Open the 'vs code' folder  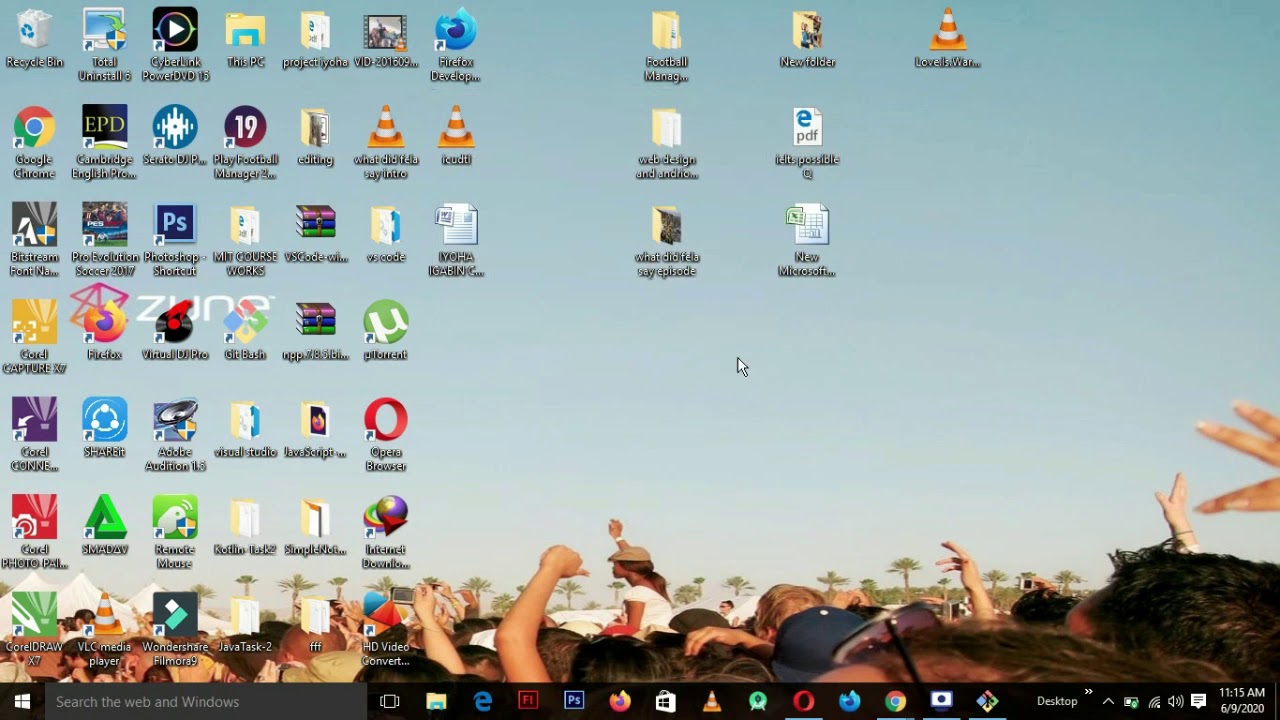[385, 235]
